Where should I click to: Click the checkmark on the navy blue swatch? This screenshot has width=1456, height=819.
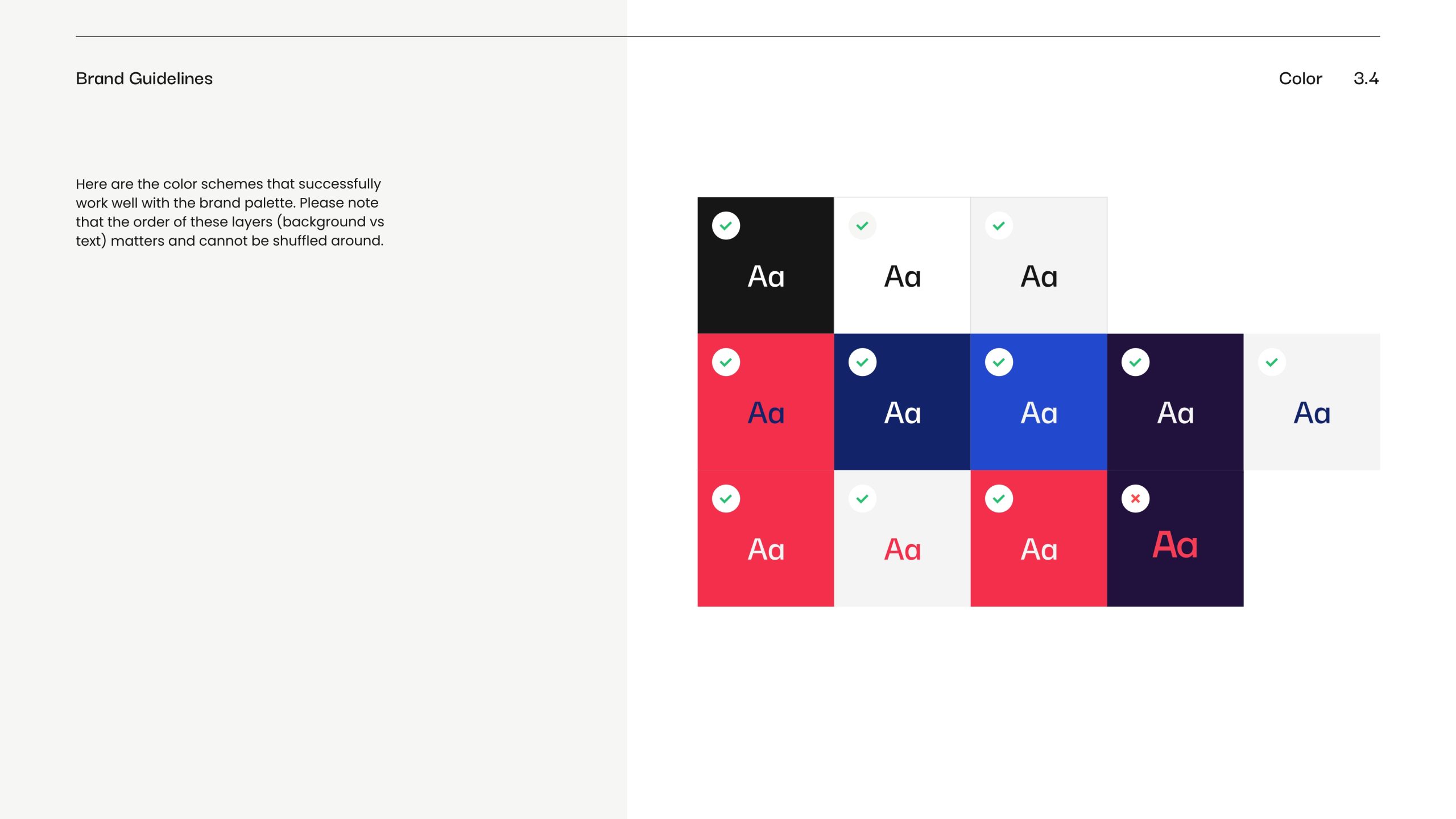pos(862,362)
